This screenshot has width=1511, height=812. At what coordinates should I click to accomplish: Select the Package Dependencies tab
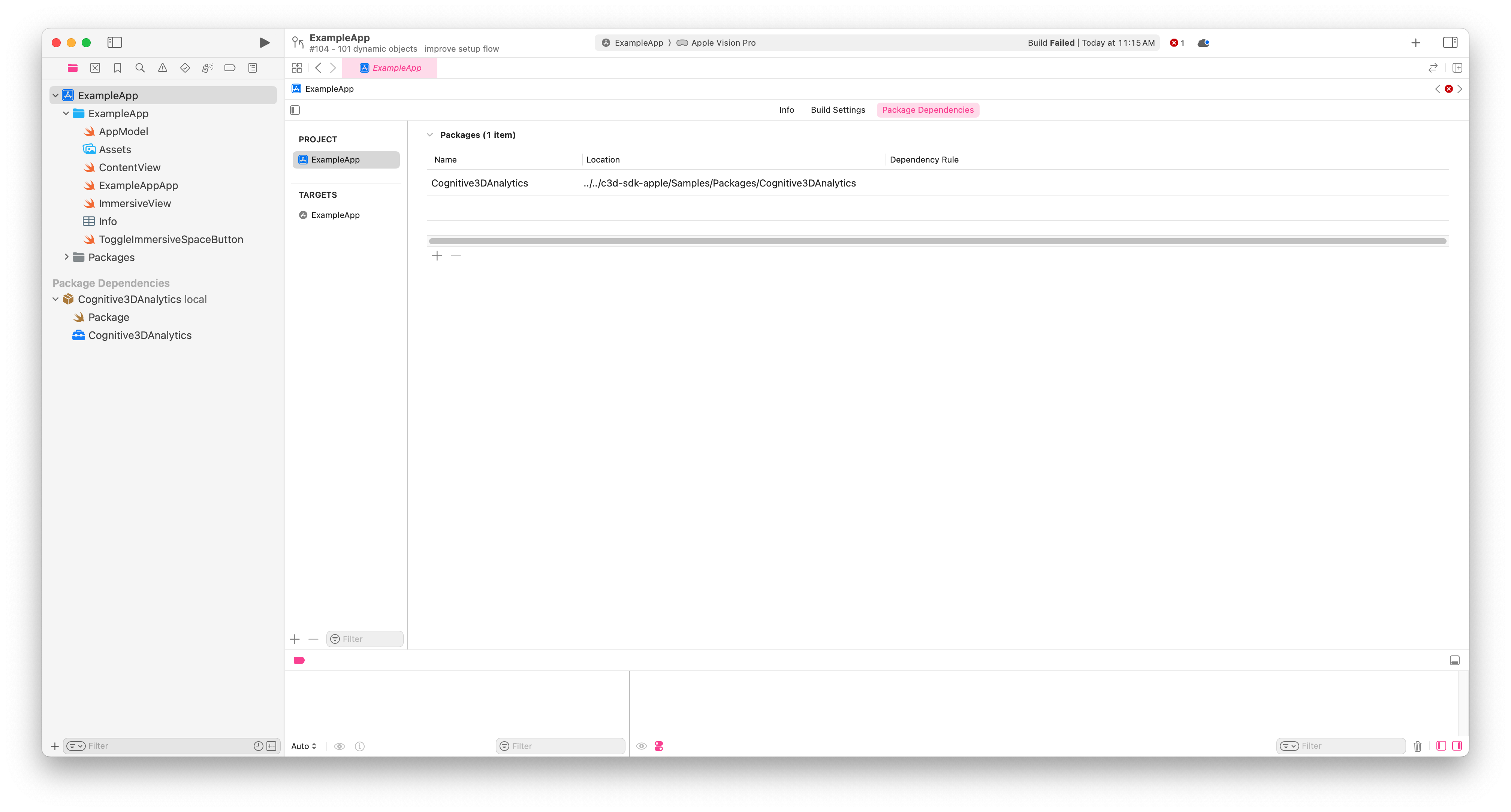[928, 110]
